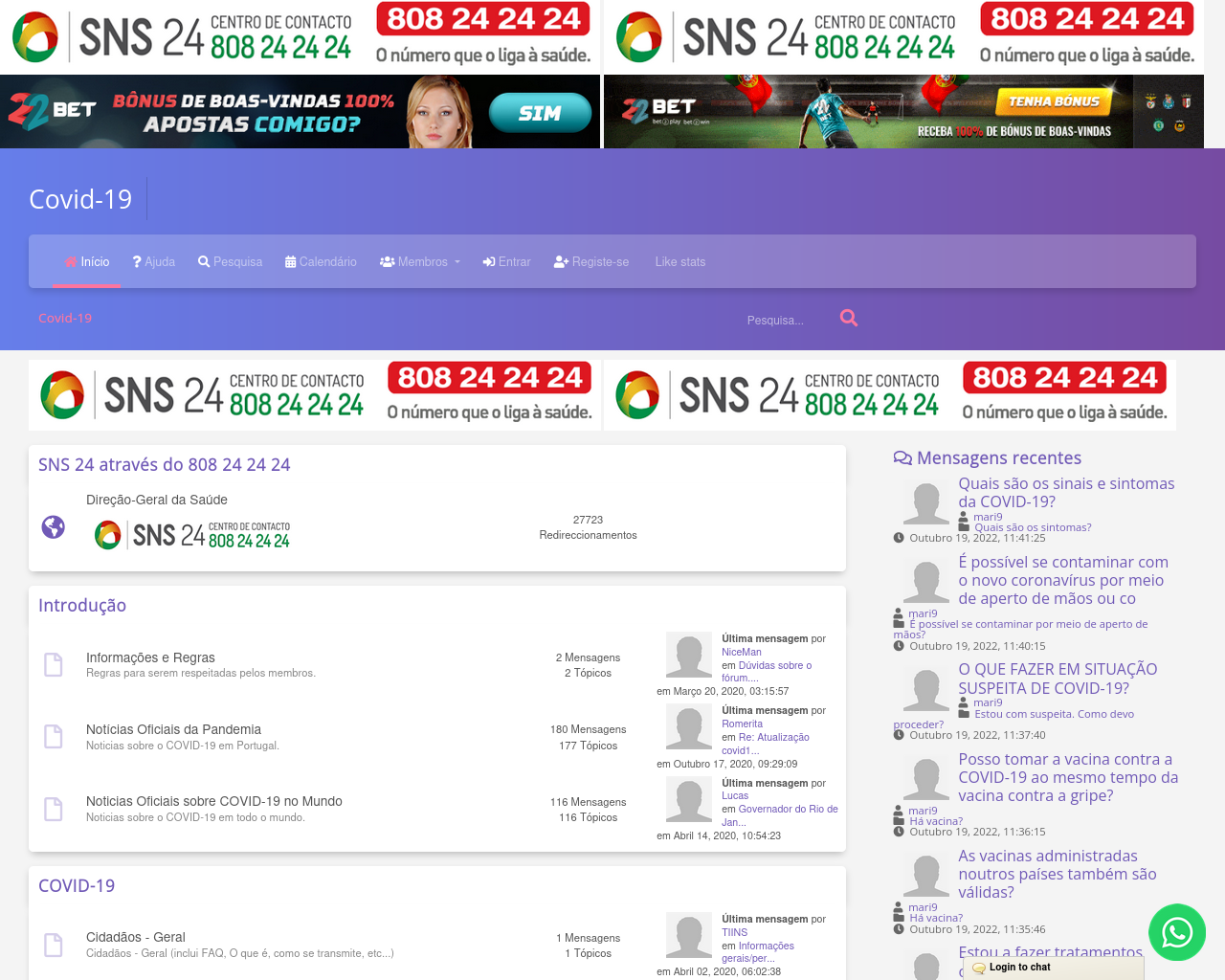Click avatar beside 'Posso tomar a vacina' message
The height and width of the screenshot is (980, 1225).
(926, 775)
